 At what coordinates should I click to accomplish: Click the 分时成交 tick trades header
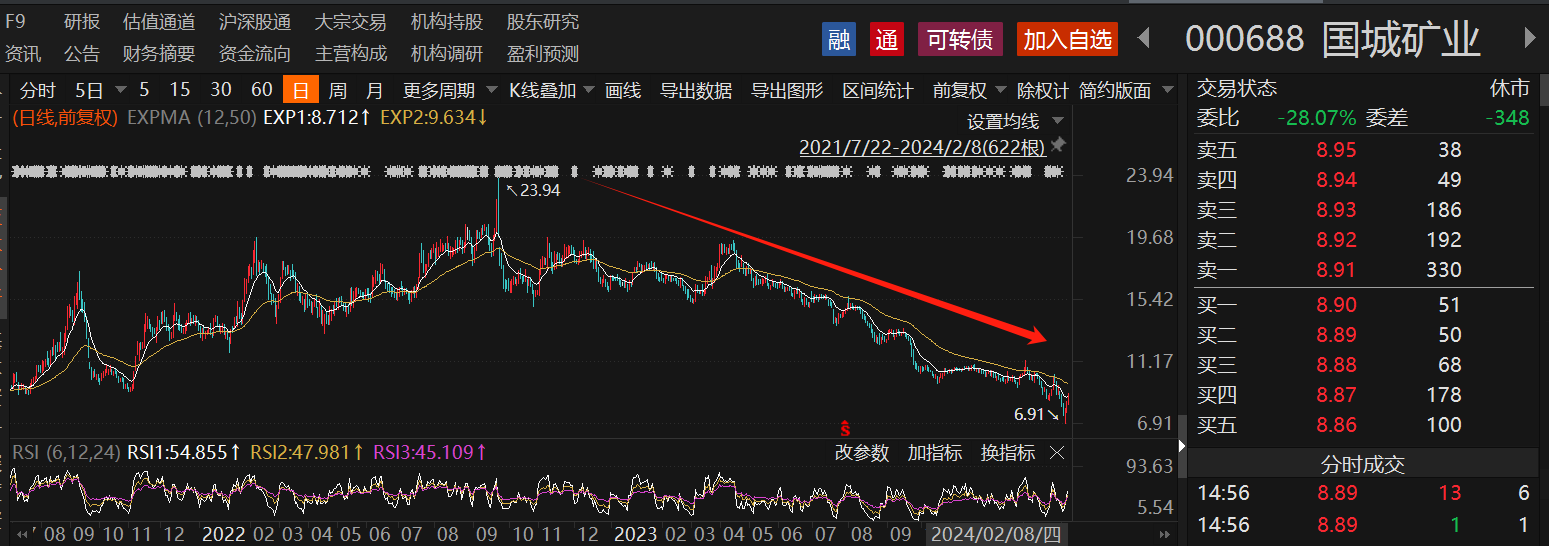tap(1362, 464)
